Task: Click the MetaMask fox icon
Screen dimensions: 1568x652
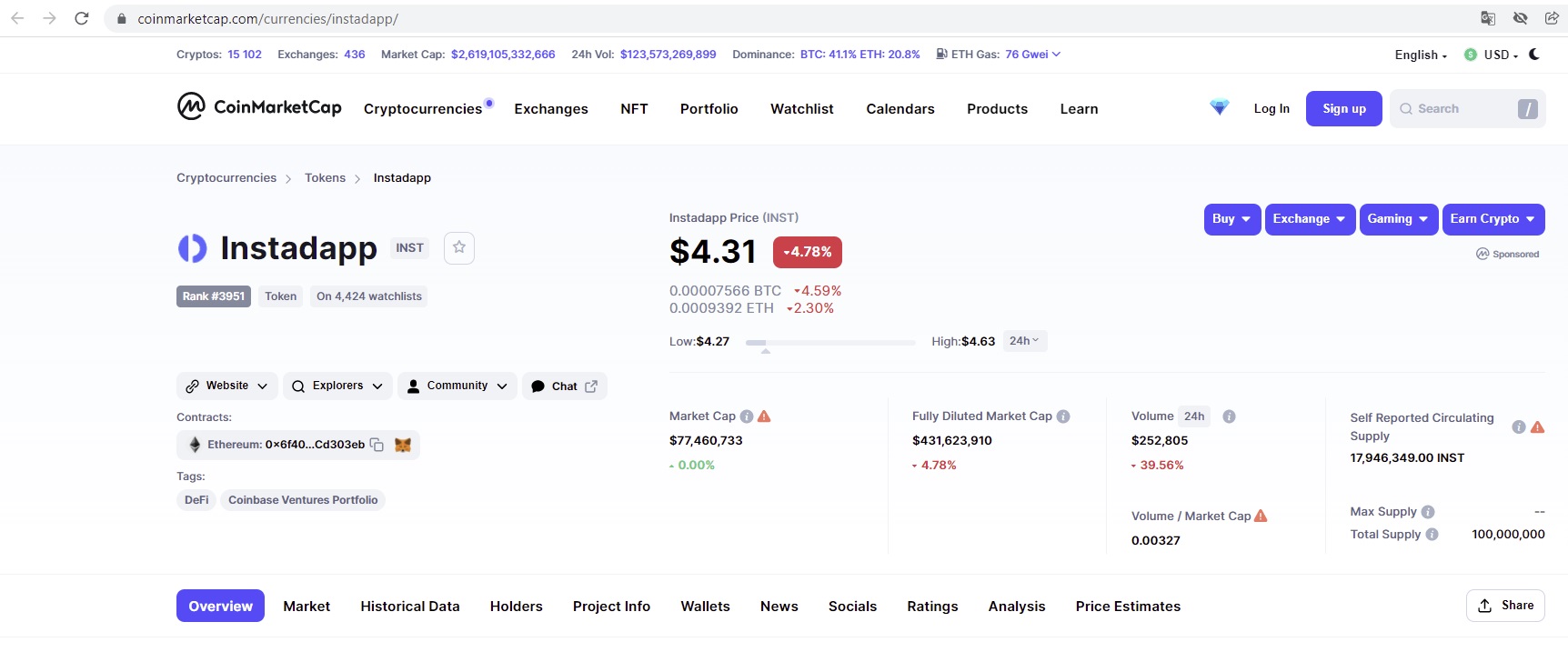Action: tap(403, 445)
